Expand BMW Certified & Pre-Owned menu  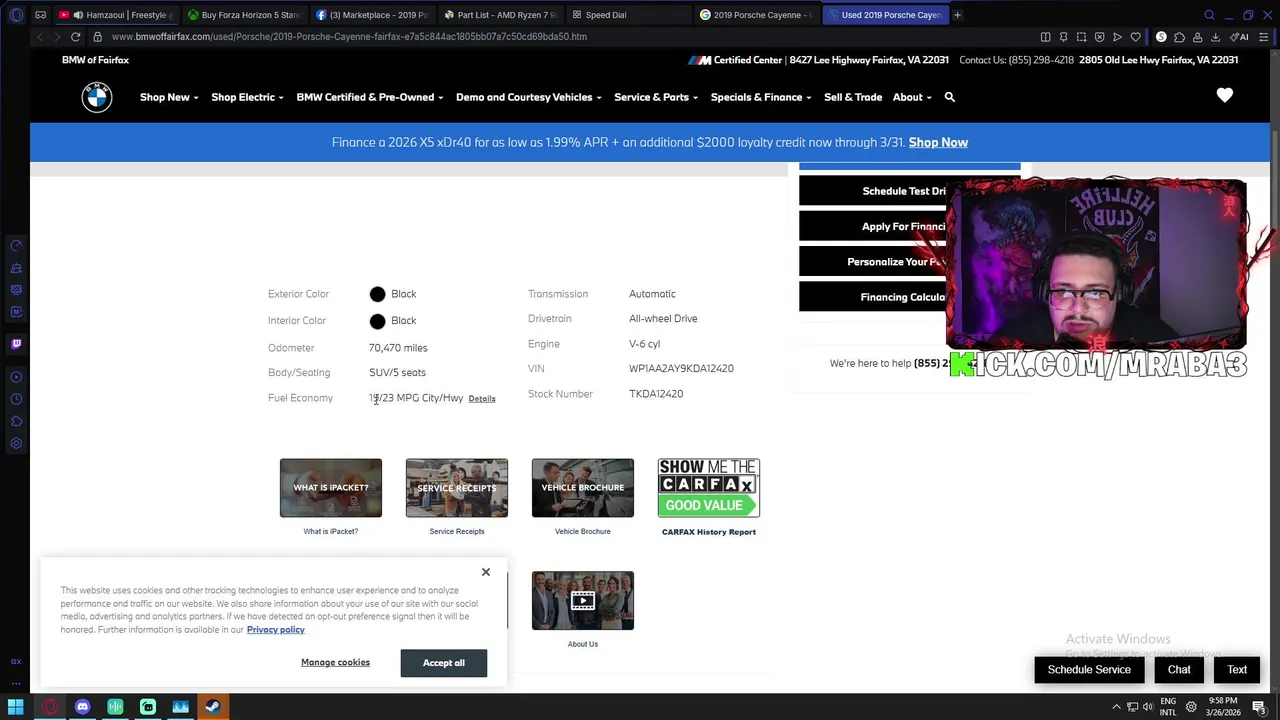point(370,97)
